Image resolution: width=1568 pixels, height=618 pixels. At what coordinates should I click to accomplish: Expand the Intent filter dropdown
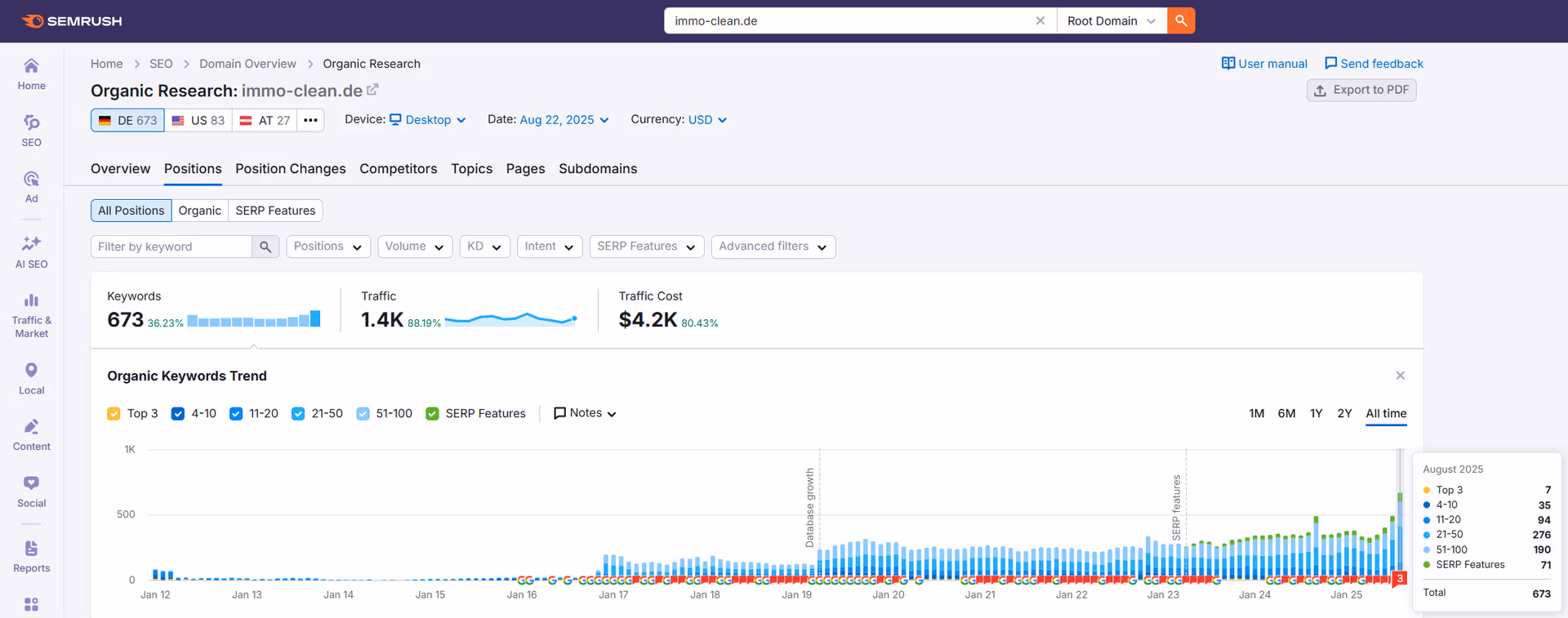tap(550, 247)
